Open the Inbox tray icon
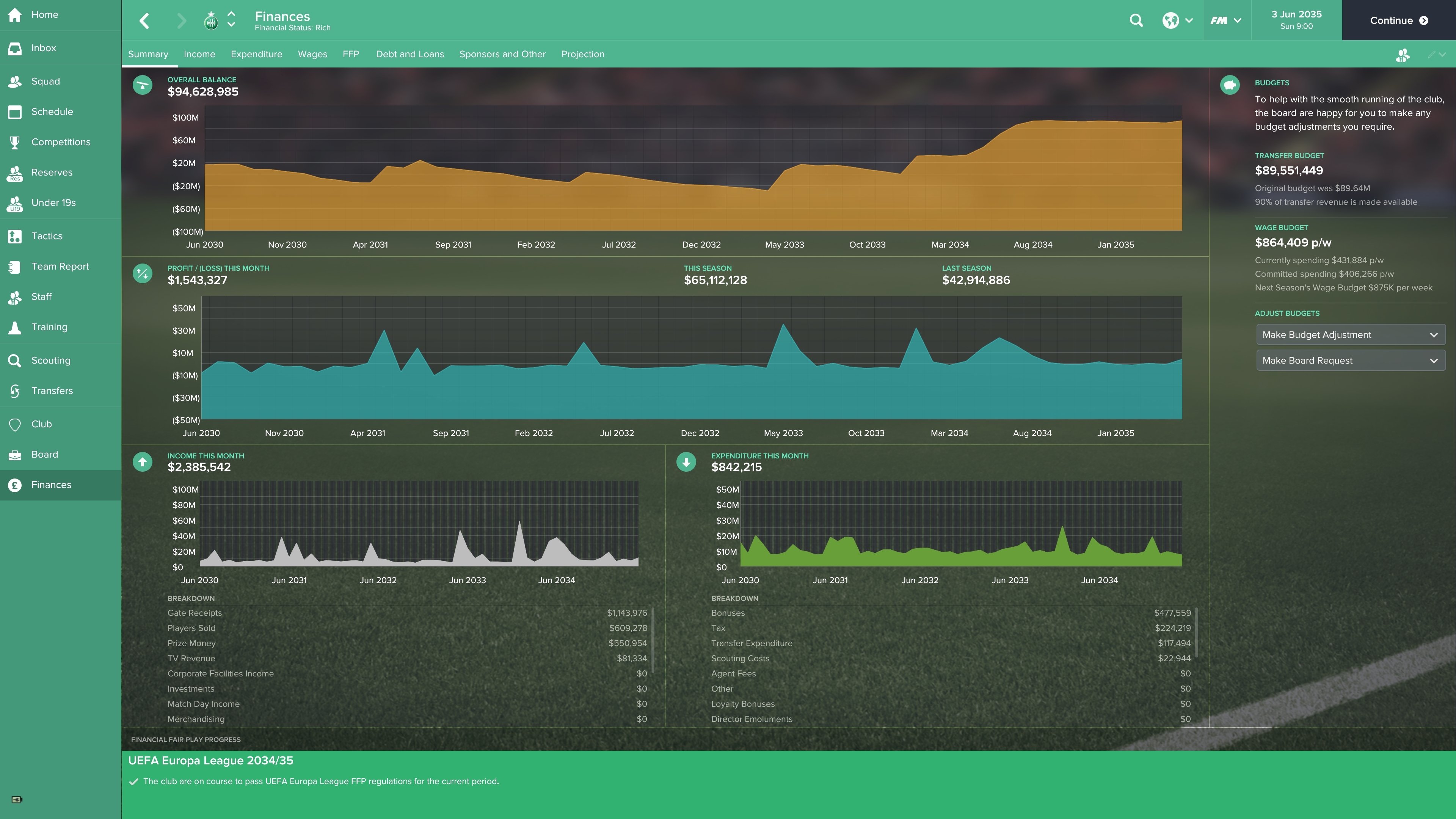The width and height of the screenshot is (1456, 819). pos(15,48)
